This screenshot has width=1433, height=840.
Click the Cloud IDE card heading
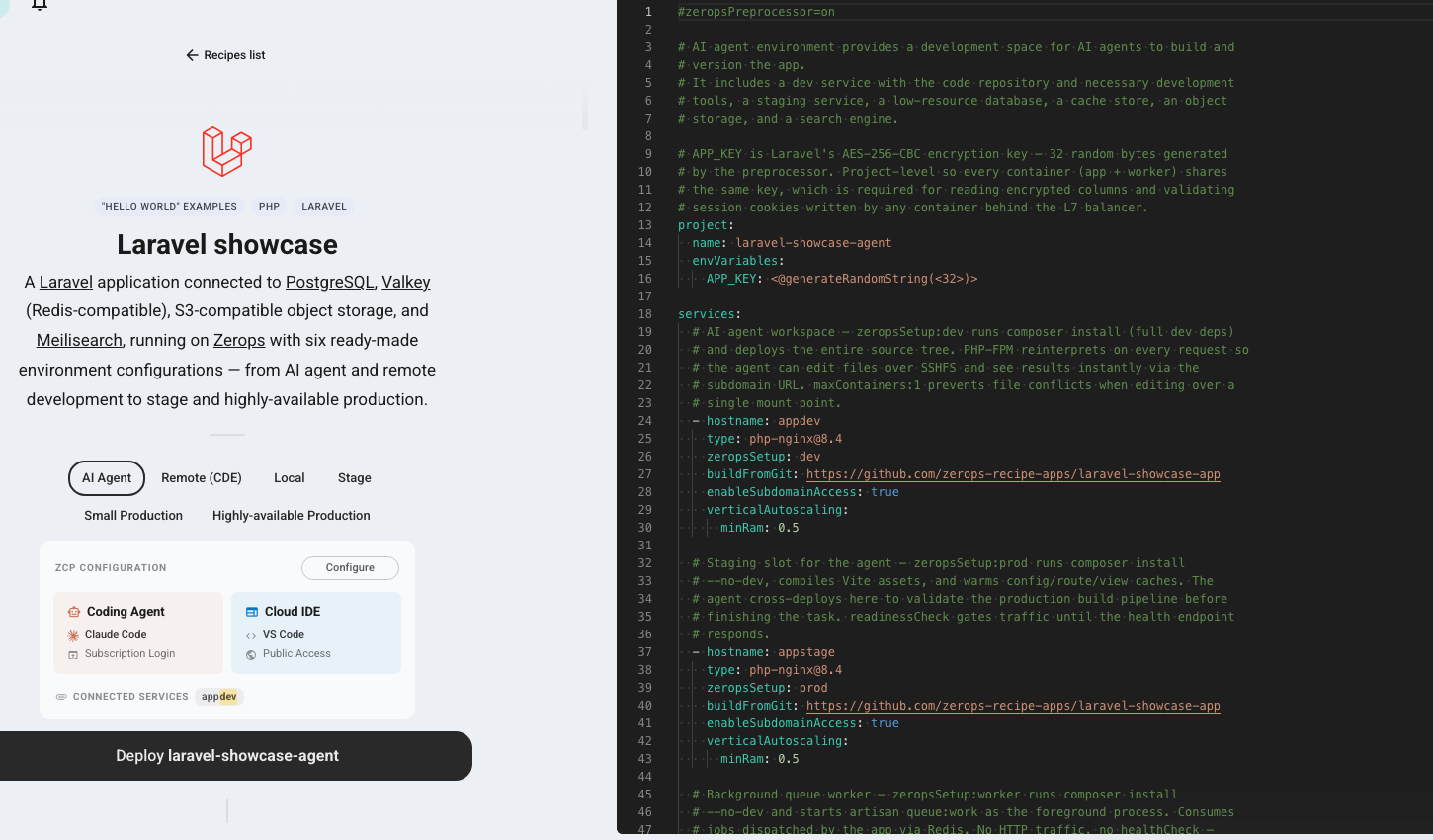pyautogui.click(x=293, y=612)
